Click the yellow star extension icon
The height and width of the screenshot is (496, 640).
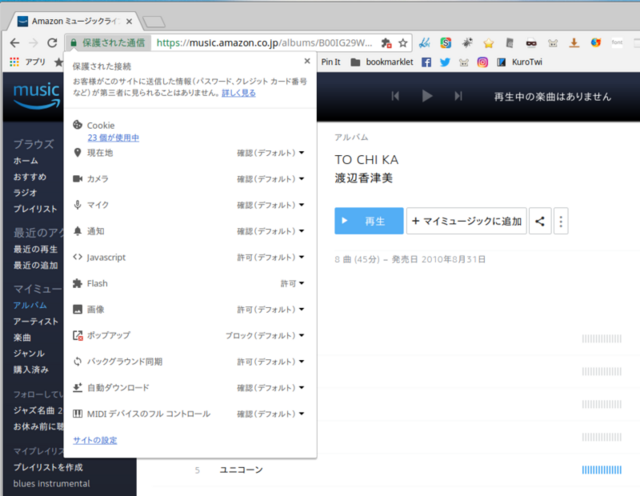489,43
